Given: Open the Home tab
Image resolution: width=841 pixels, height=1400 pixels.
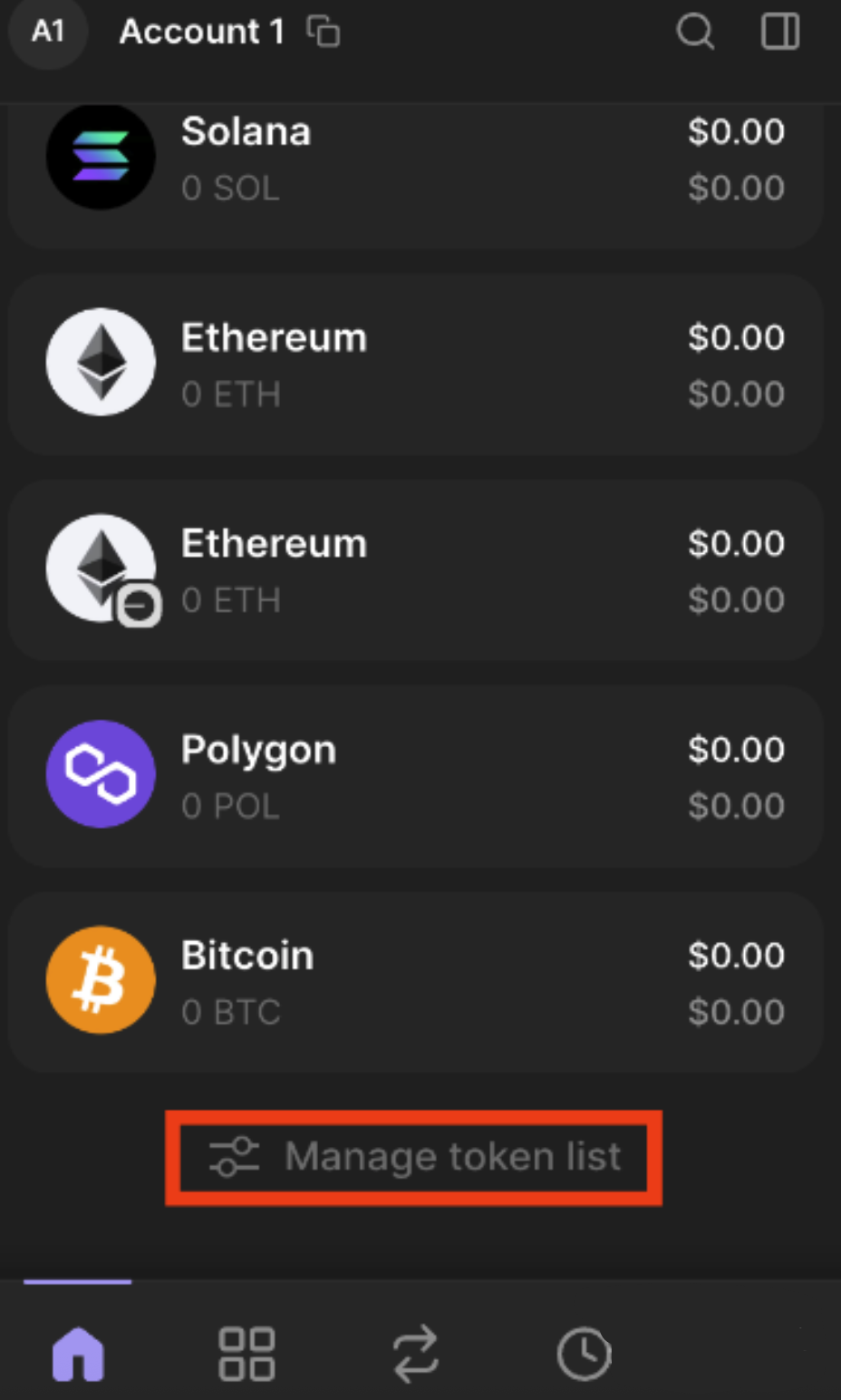Looking at the screenshot, I should (78, 1355).
